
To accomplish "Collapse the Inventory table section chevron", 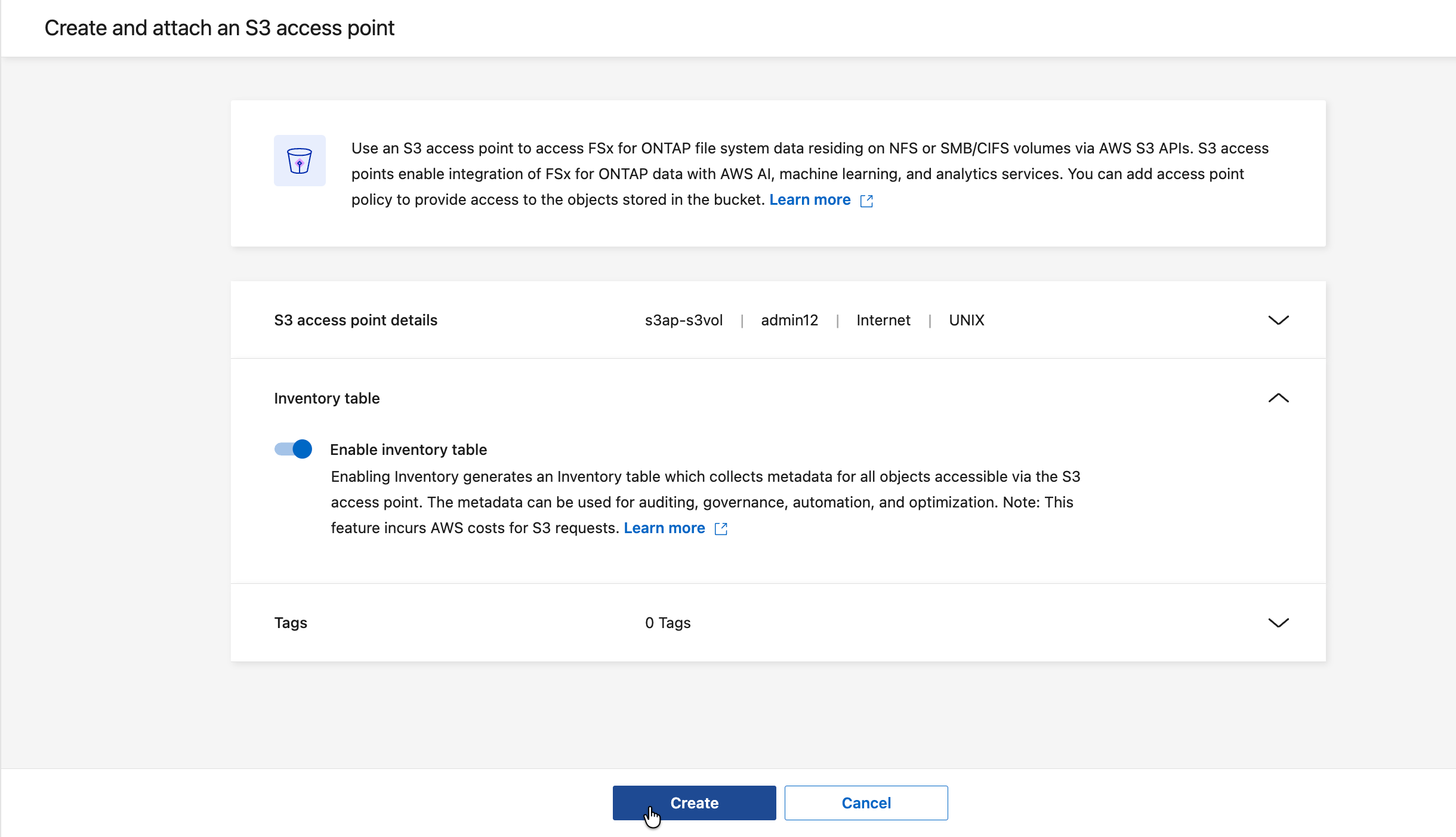I will click(1278, 398).
